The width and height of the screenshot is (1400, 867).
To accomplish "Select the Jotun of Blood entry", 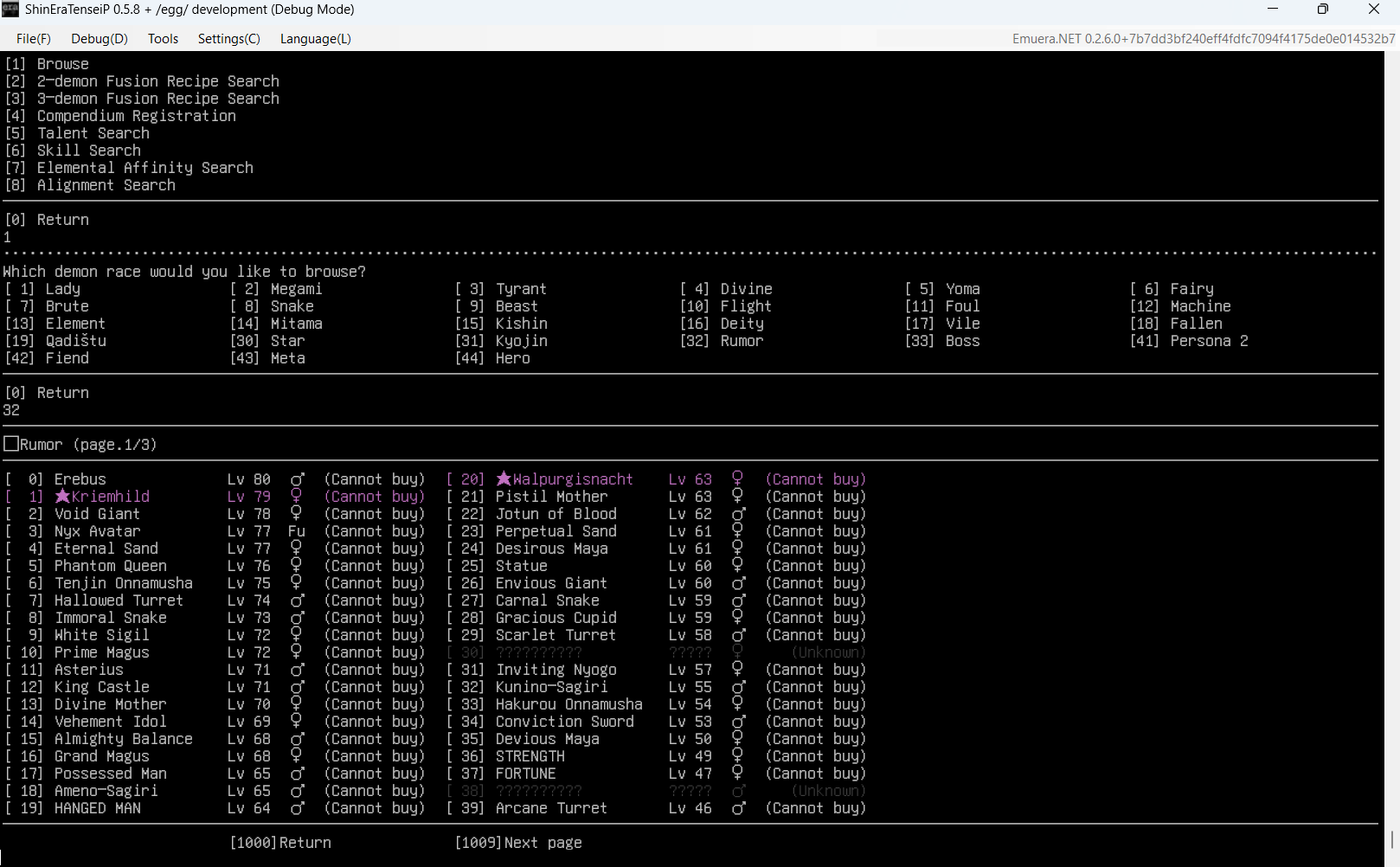I will (x=656, y=514).
